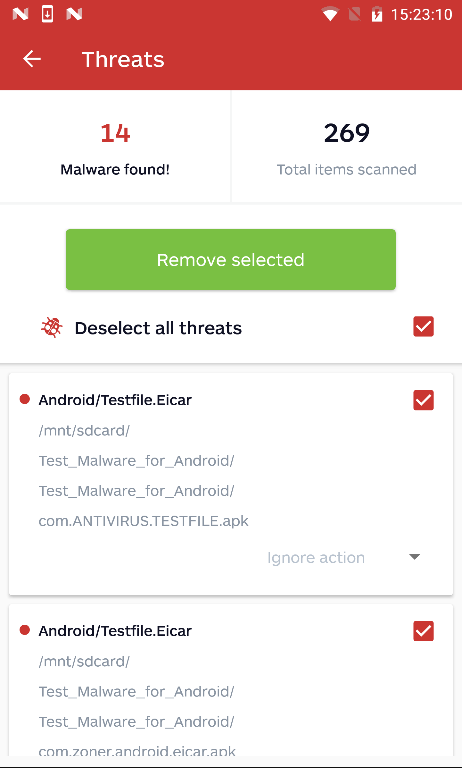Go back using the arrow icon
Image resolution: width=462 pixels, height=768 pixels.
[32, 59]
